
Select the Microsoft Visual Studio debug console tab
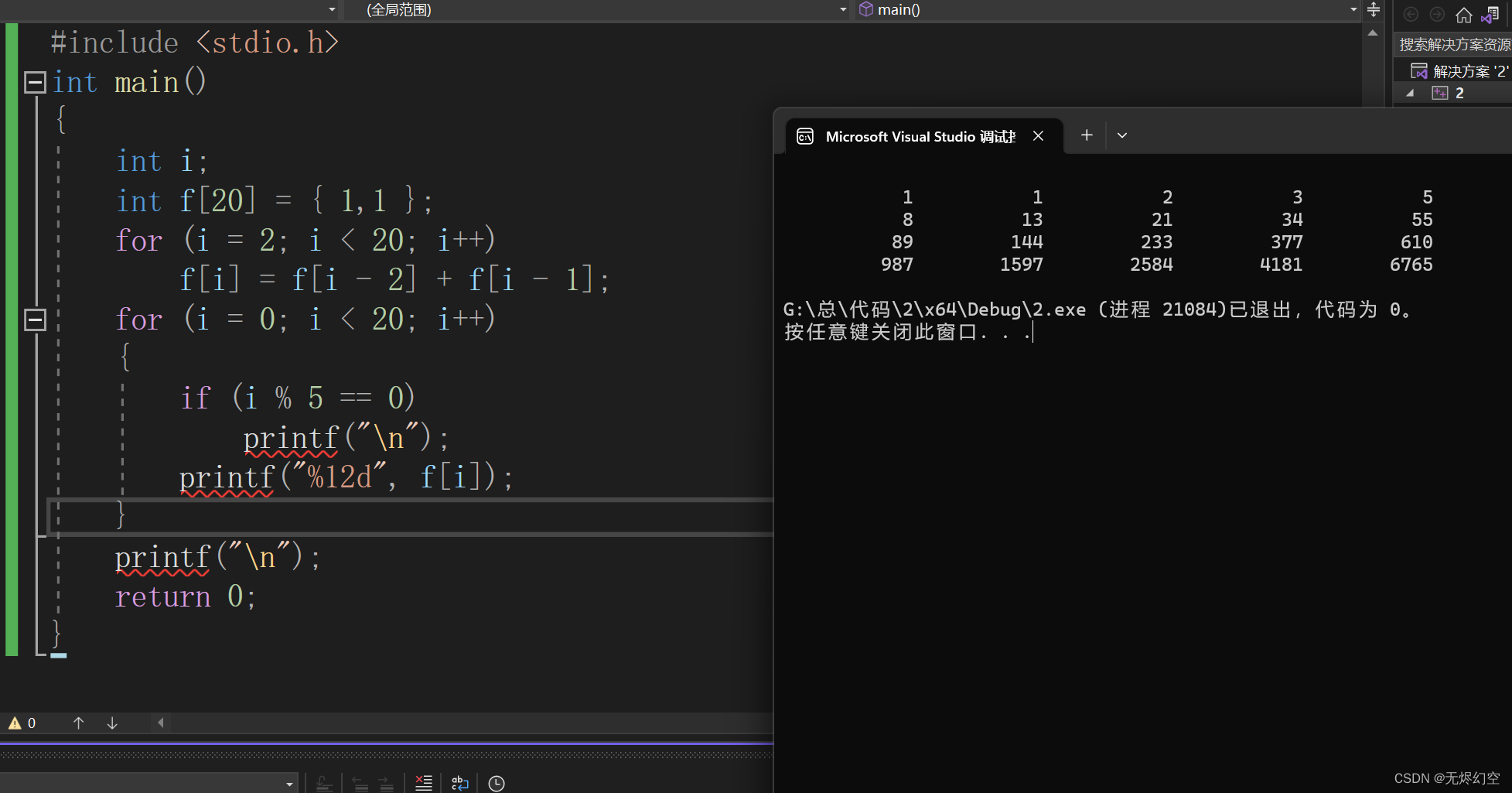[924, 136]
